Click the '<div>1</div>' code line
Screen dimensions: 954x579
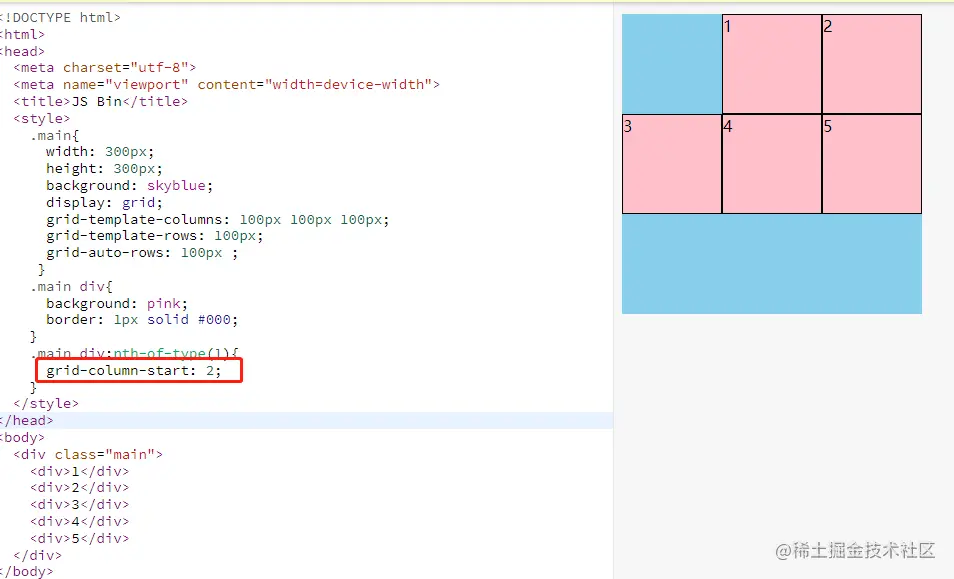79,471
